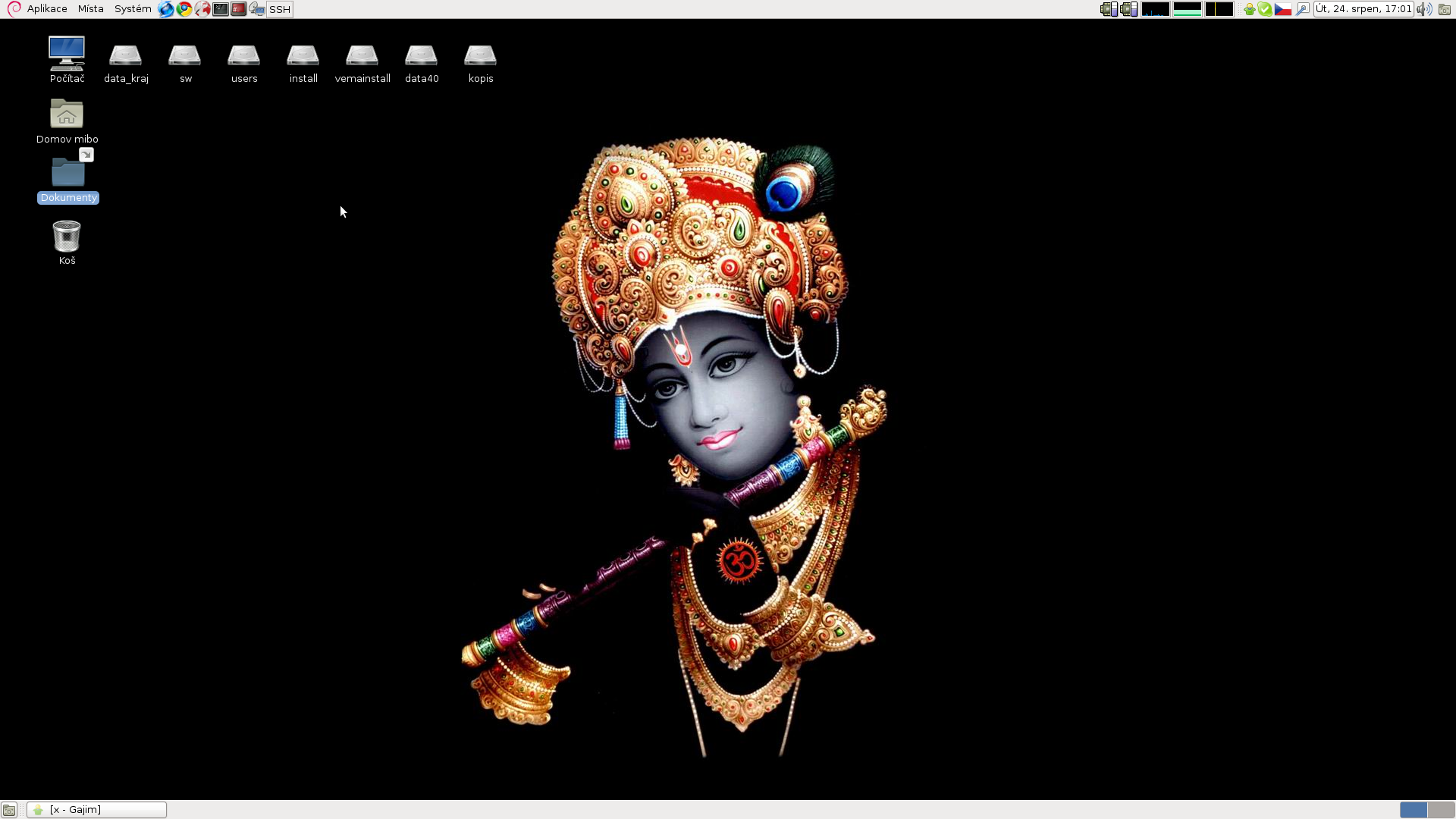Select the Počítač desktop icon
The height and width of the screenshot is (819, 1456).
(67, 59)
